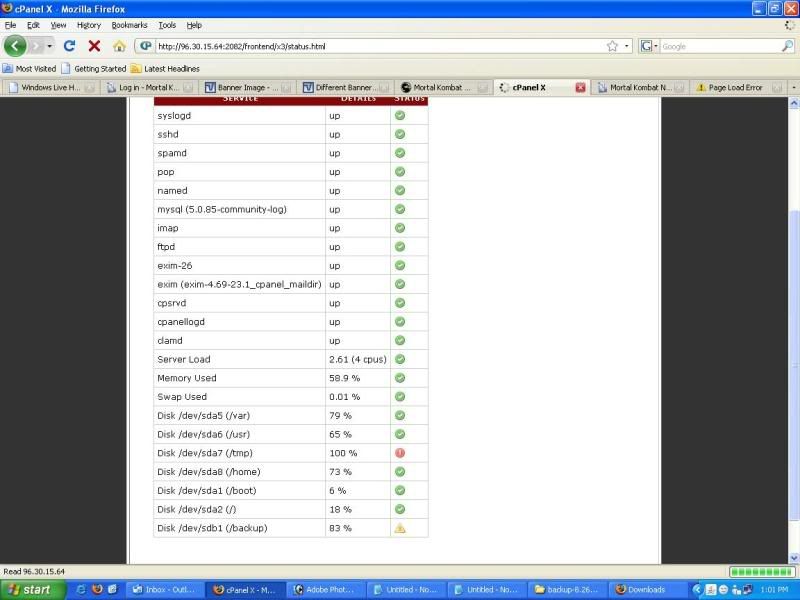The width and height of the screenshot is (800, 600).
Task: Select 'Disk /dev/sda8 (/home)' row label
Action: pyautogui.click(x=209, y=472)
